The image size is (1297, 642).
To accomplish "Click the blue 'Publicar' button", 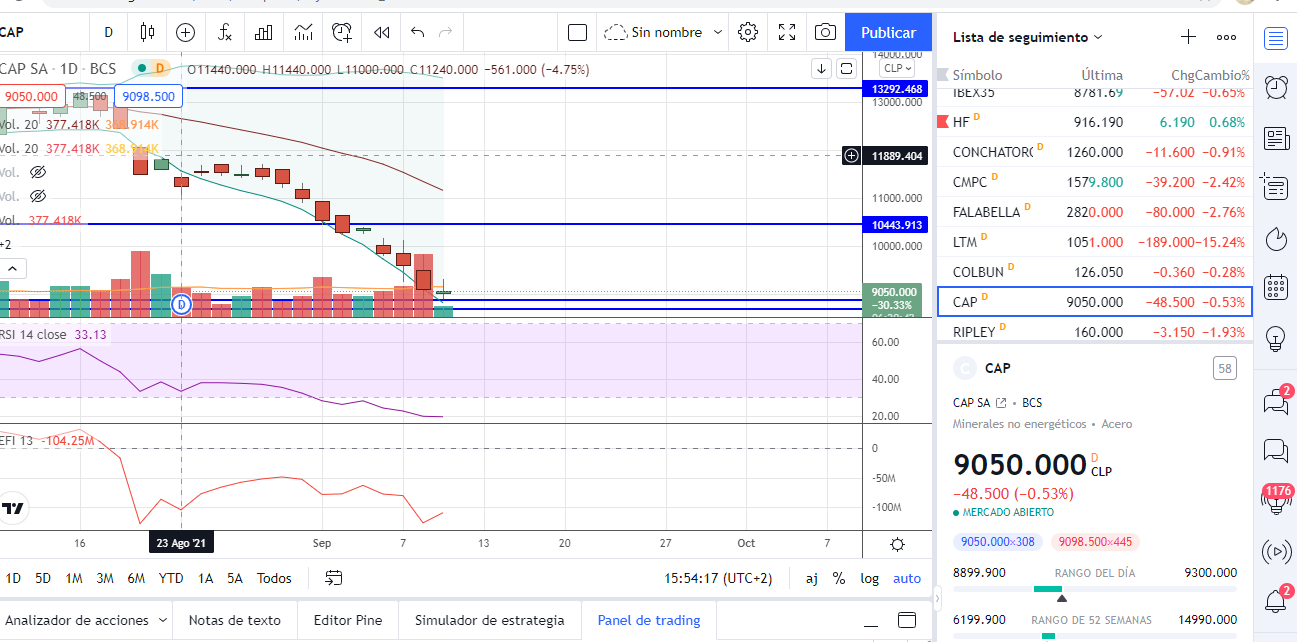I will tap(888, 32).
